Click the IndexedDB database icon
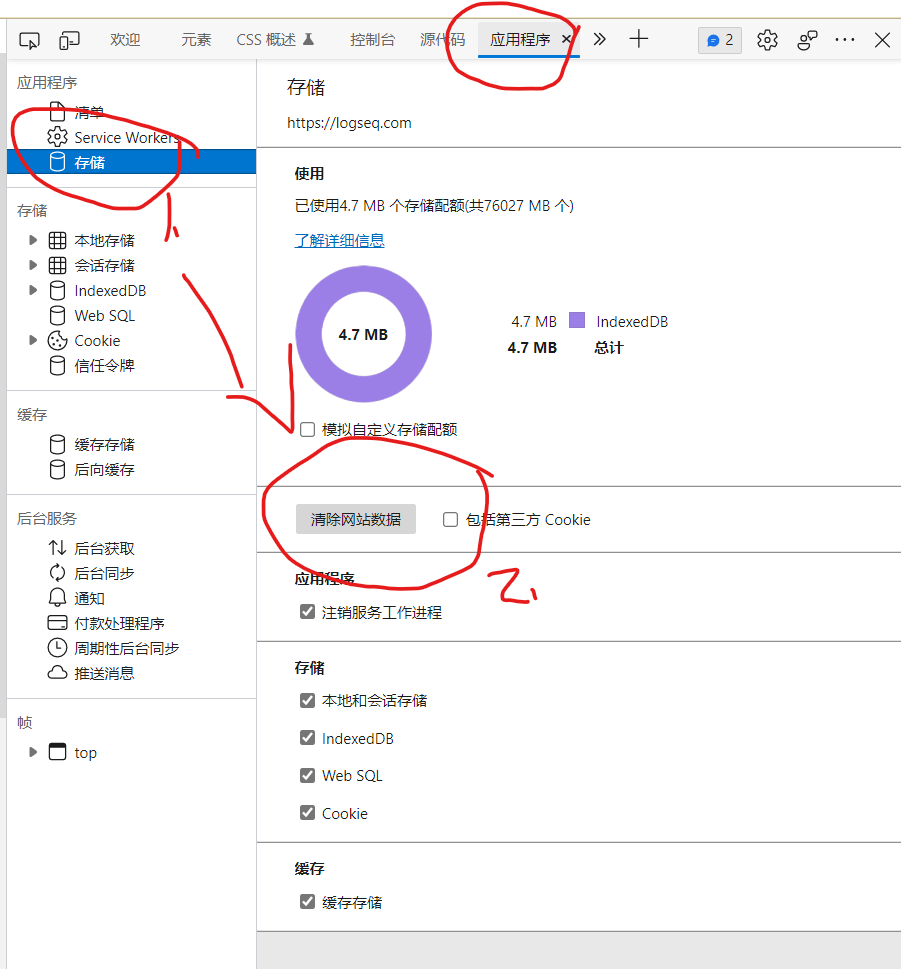Viewport: 901px width, 969px height. coord(57,290)
